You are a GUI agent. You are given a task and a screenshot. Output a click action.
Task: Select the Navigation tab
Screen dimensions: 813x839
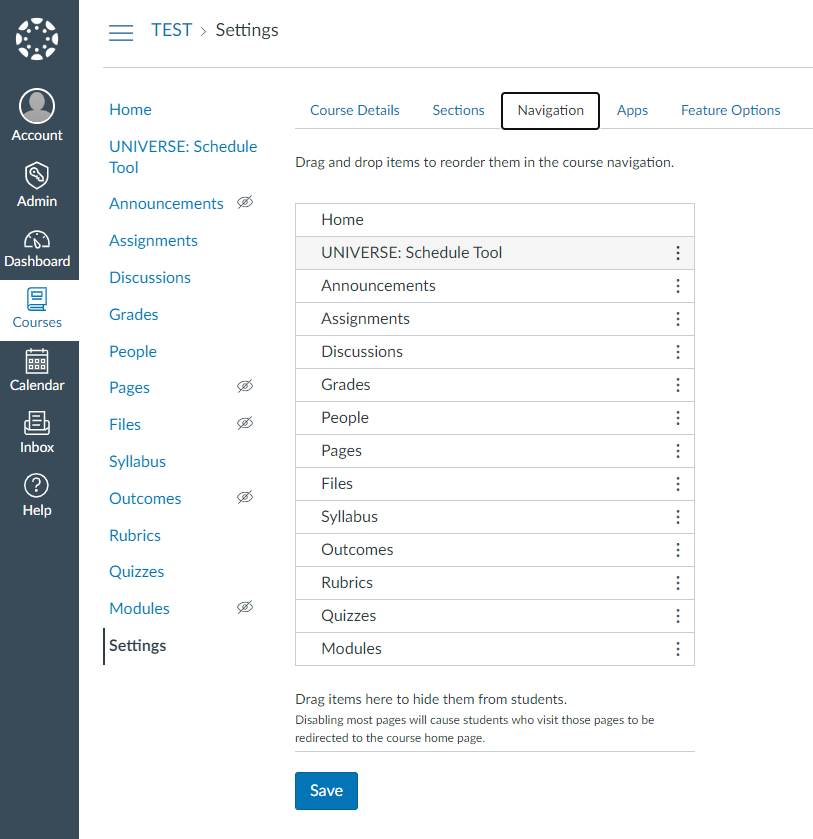[x=550, y=111]
